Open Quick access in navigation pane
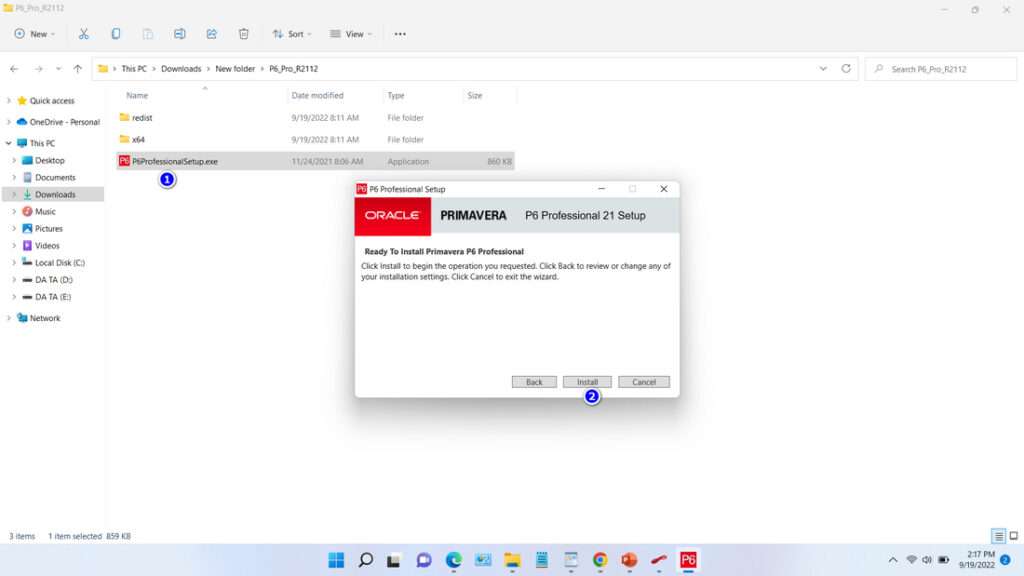1024x576 pixels. [52, 101]
